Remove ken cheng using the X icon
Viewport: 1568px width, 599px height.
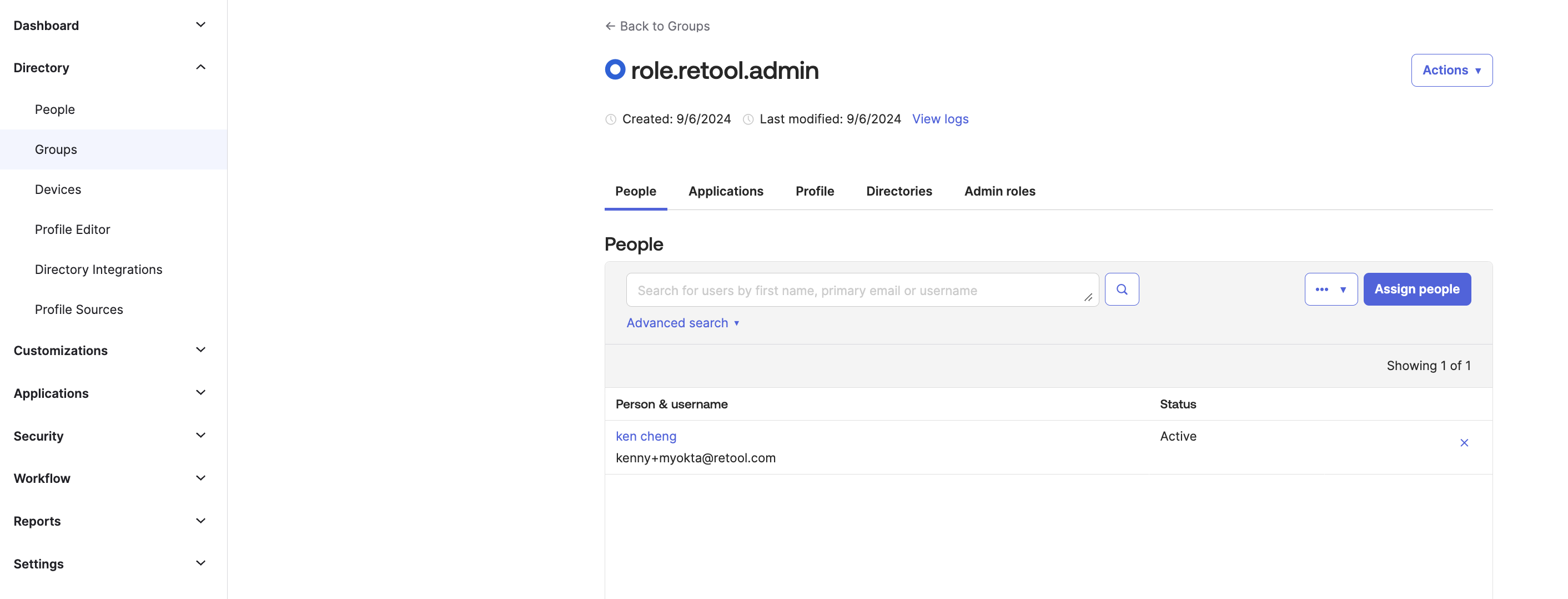[x=1464, y=443]
